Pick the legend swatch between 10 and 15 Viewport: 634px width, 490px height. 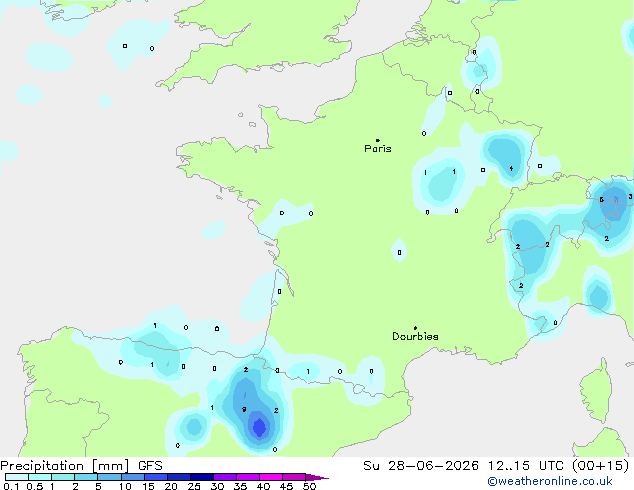[x=132, y=477]
